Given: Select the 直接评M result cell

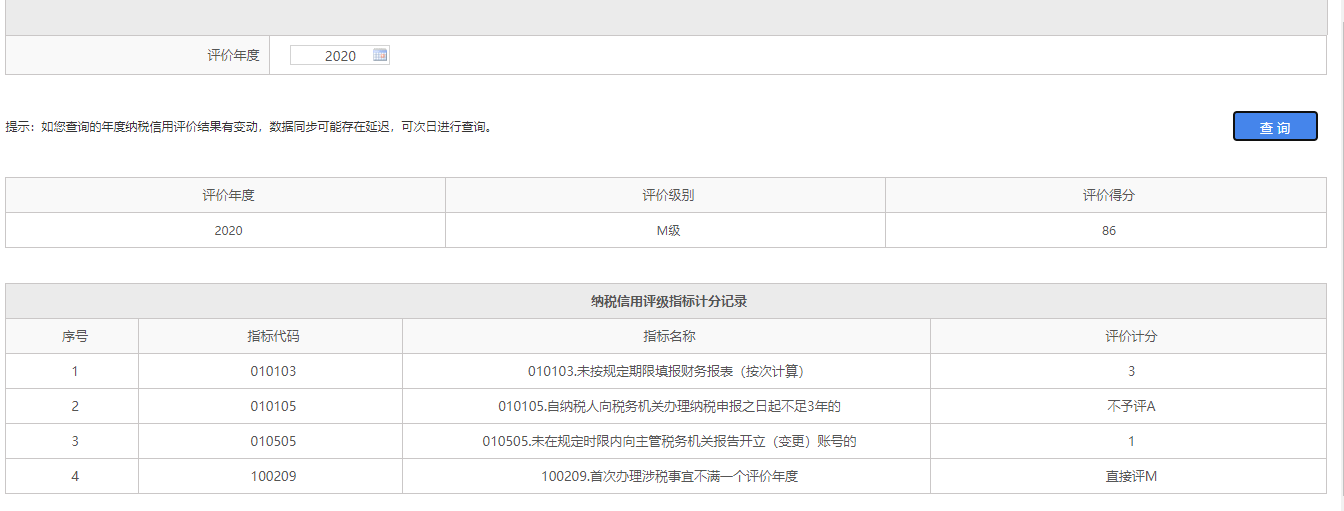Looking at the screenshot, I should pos(1131,476).
